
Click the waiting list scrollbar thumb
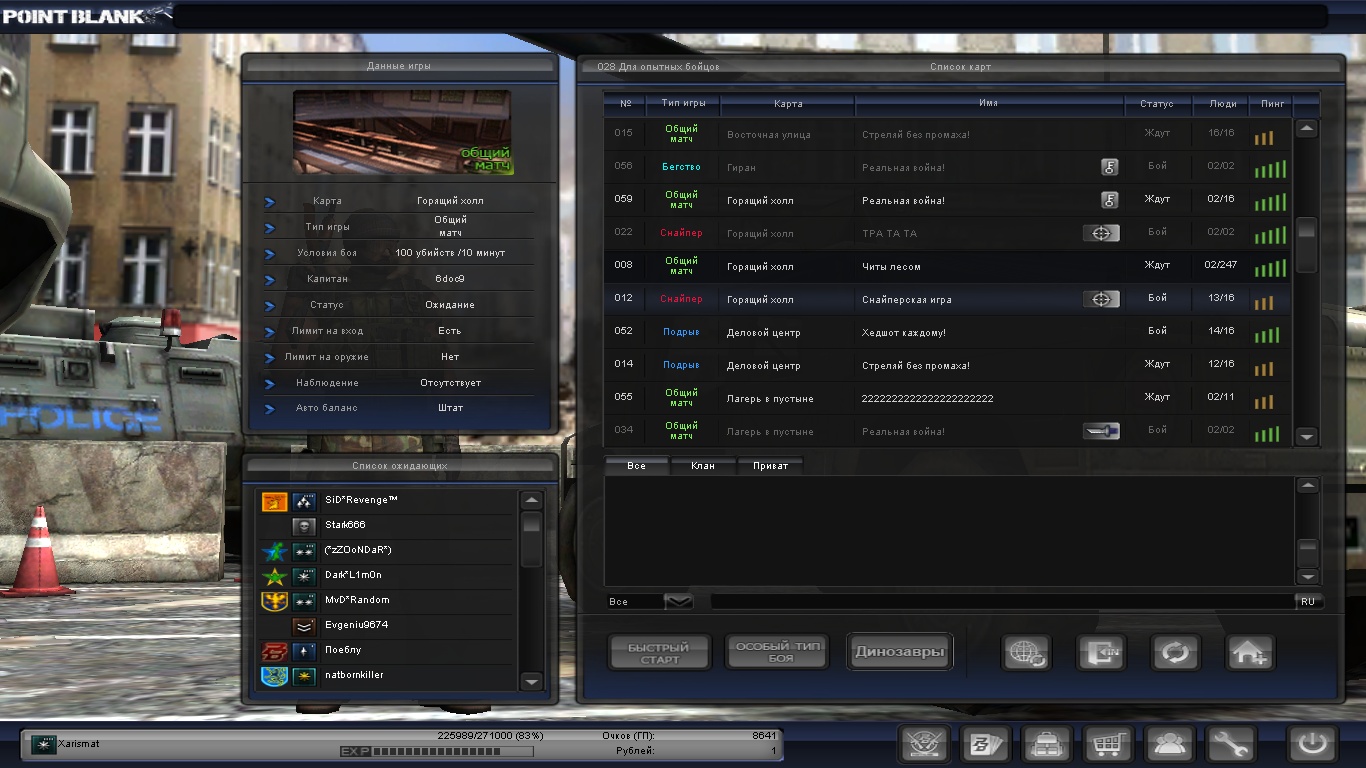(532, 538)
